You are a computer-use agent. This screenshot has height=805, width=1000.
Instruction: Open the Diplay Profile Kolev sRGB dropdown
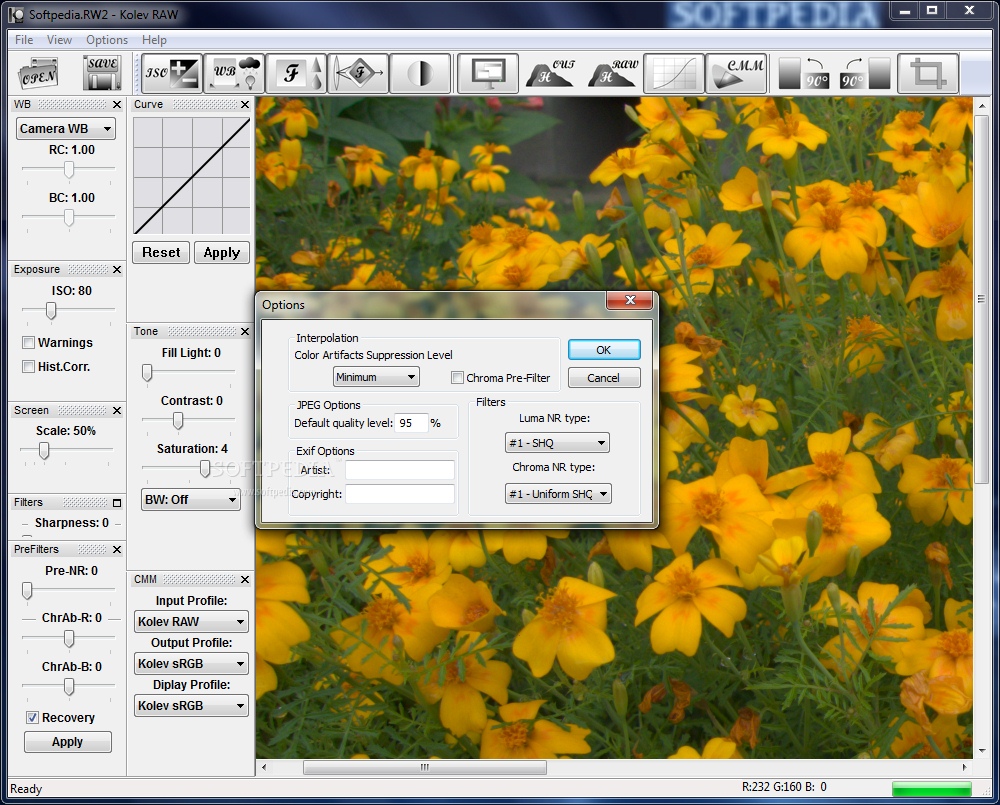[x=191, y=705]
